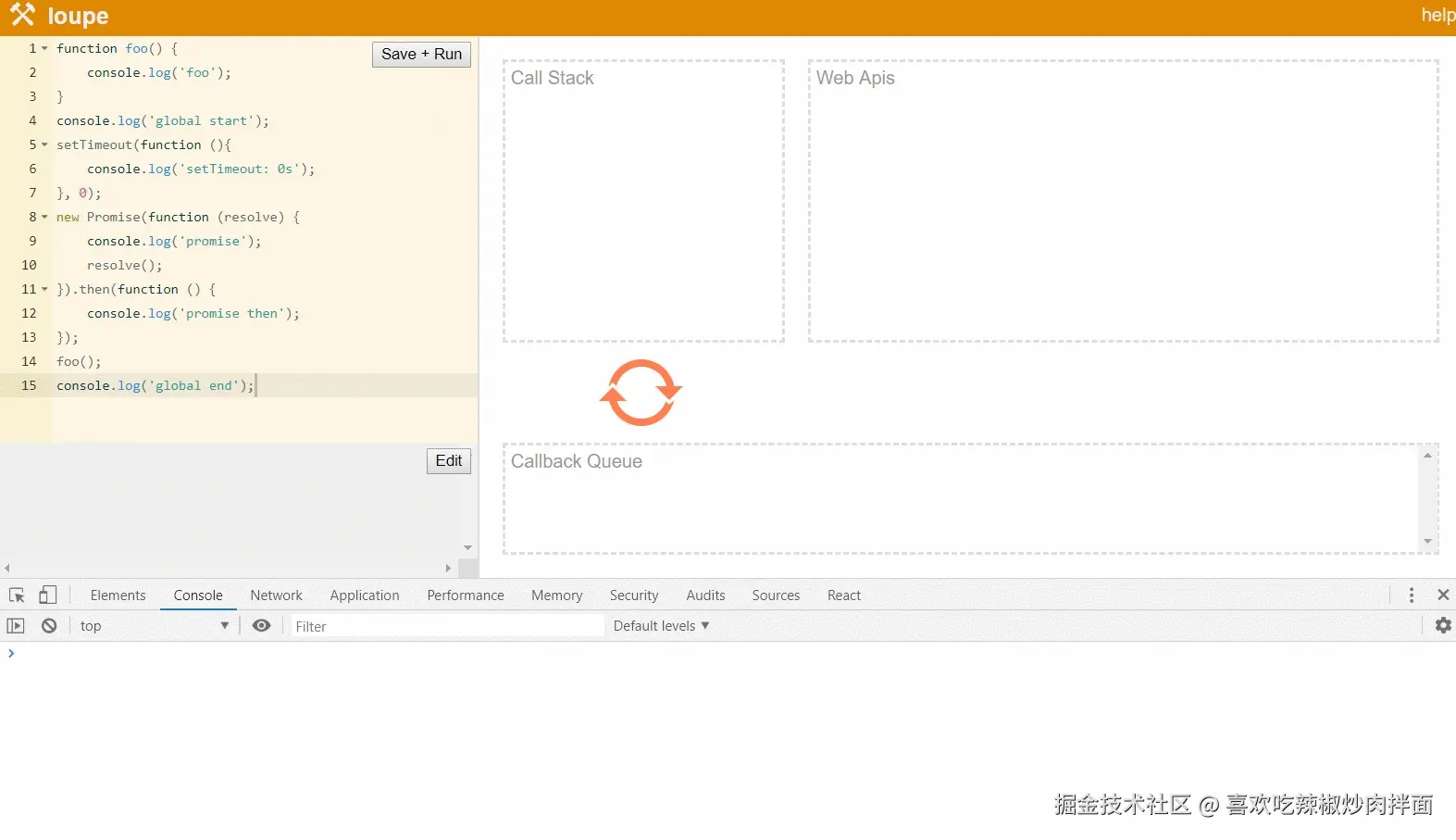The width and height of the screenshot is (1456, 840).
Task: Go to the Memory tab
Action: pos(556,596)
